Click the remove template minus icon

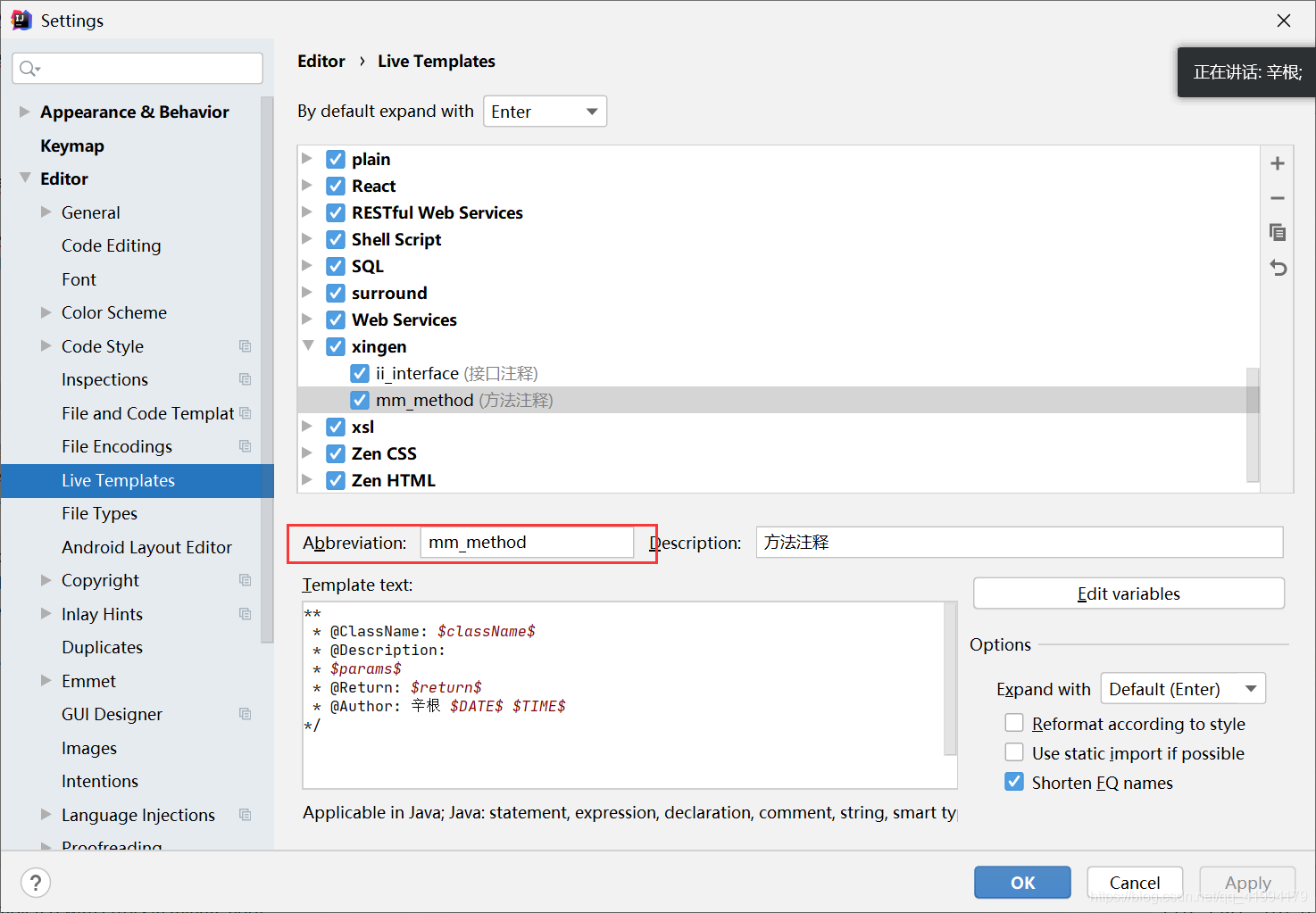(1278, 198)
